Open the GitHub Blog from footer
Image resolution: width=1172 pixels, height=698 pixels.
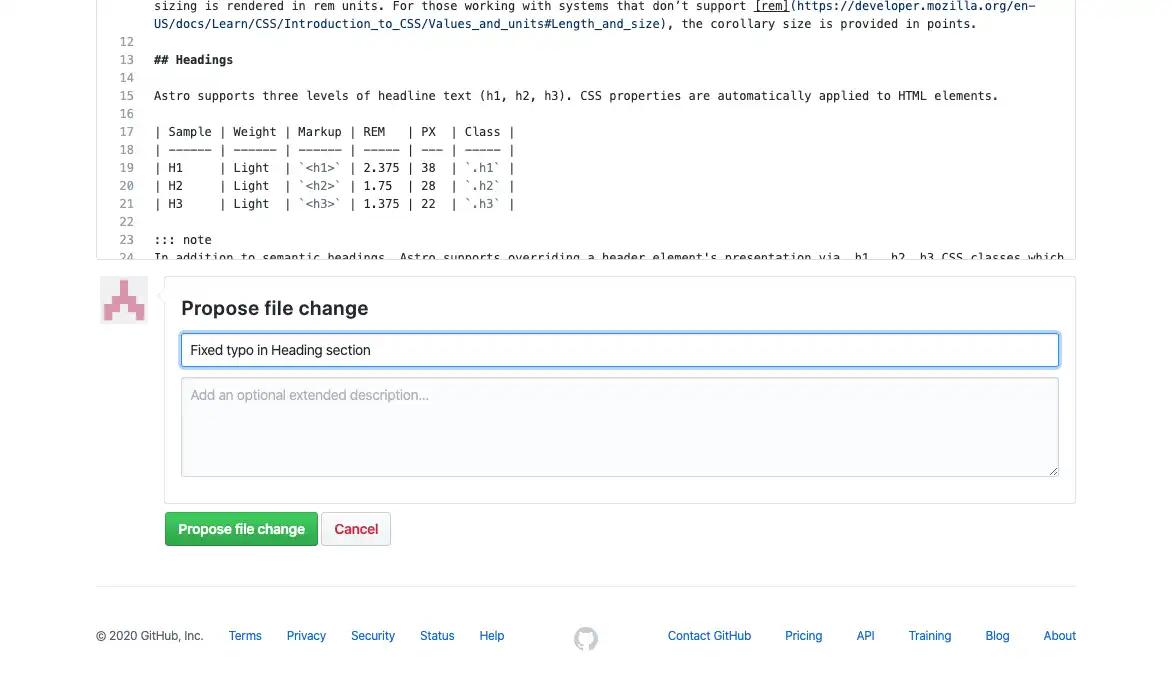[x=997, y=635]
